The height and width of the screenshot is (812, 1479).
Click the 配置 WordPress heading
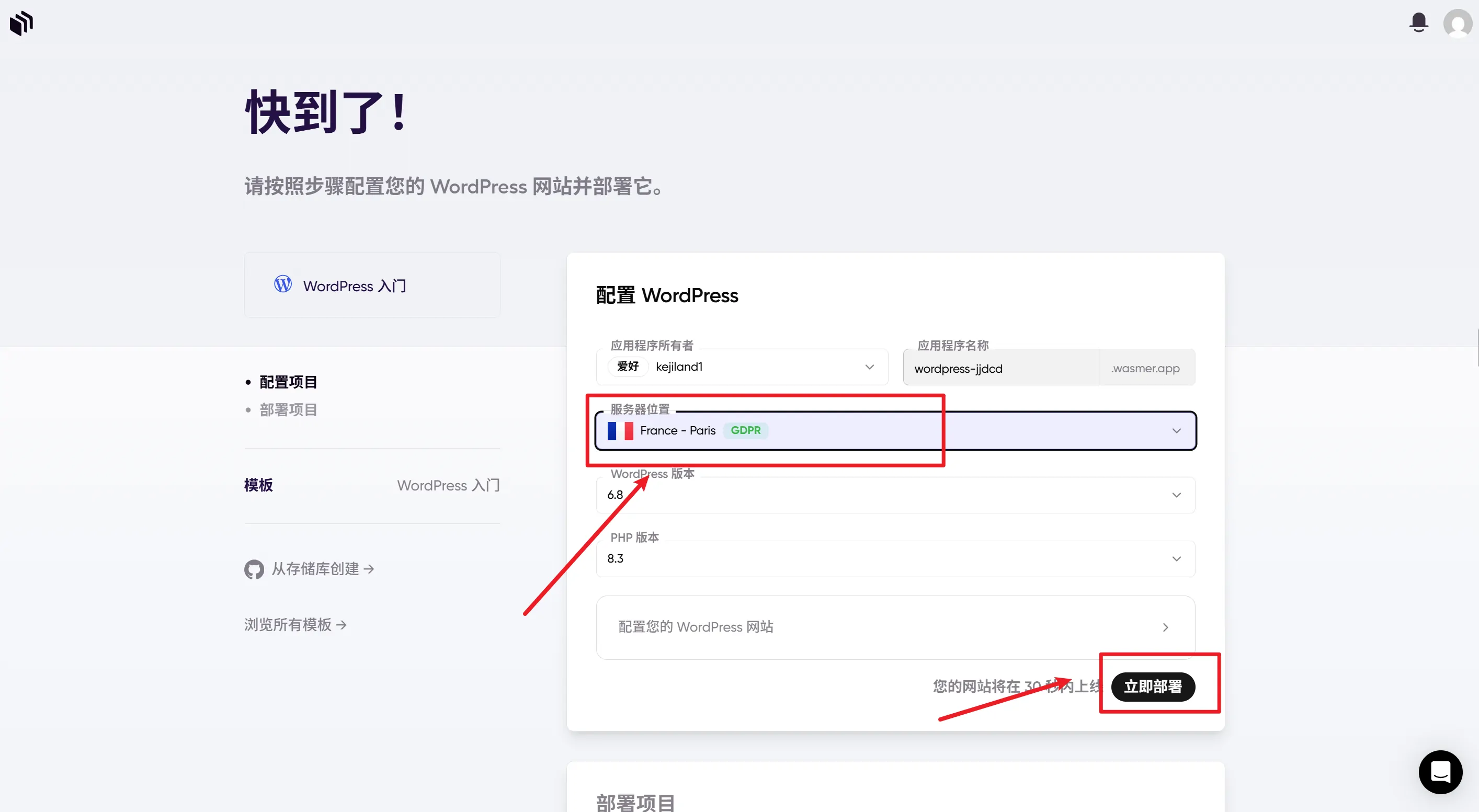coord(667,295)
